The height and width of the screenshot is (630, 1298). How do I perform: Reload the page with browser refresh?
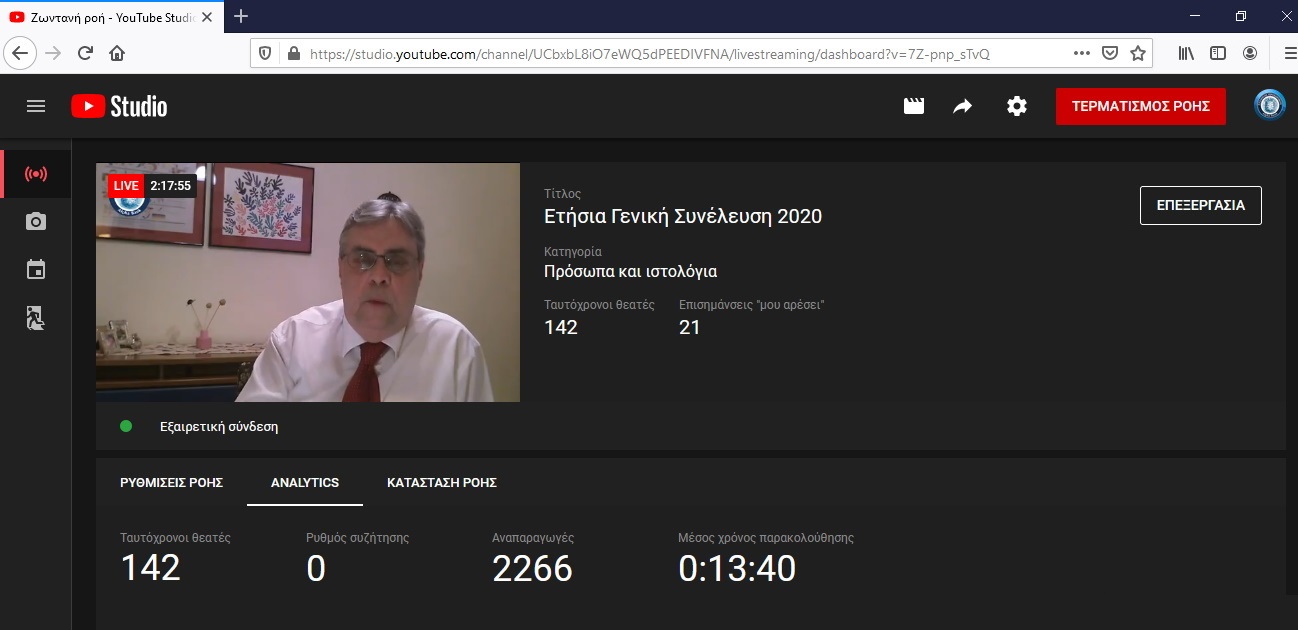pyautogui.click(x=85, y=54)
